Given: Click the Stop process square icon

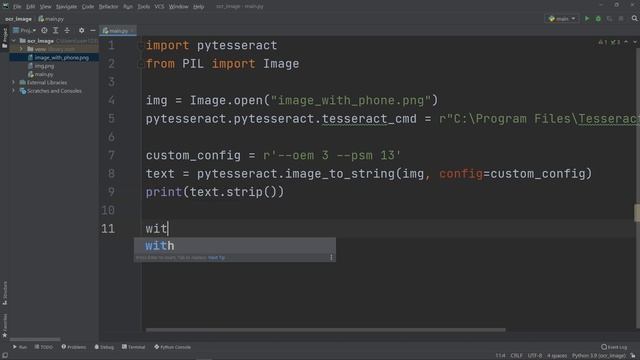Looking at the screenshot, I should point(621,19).
